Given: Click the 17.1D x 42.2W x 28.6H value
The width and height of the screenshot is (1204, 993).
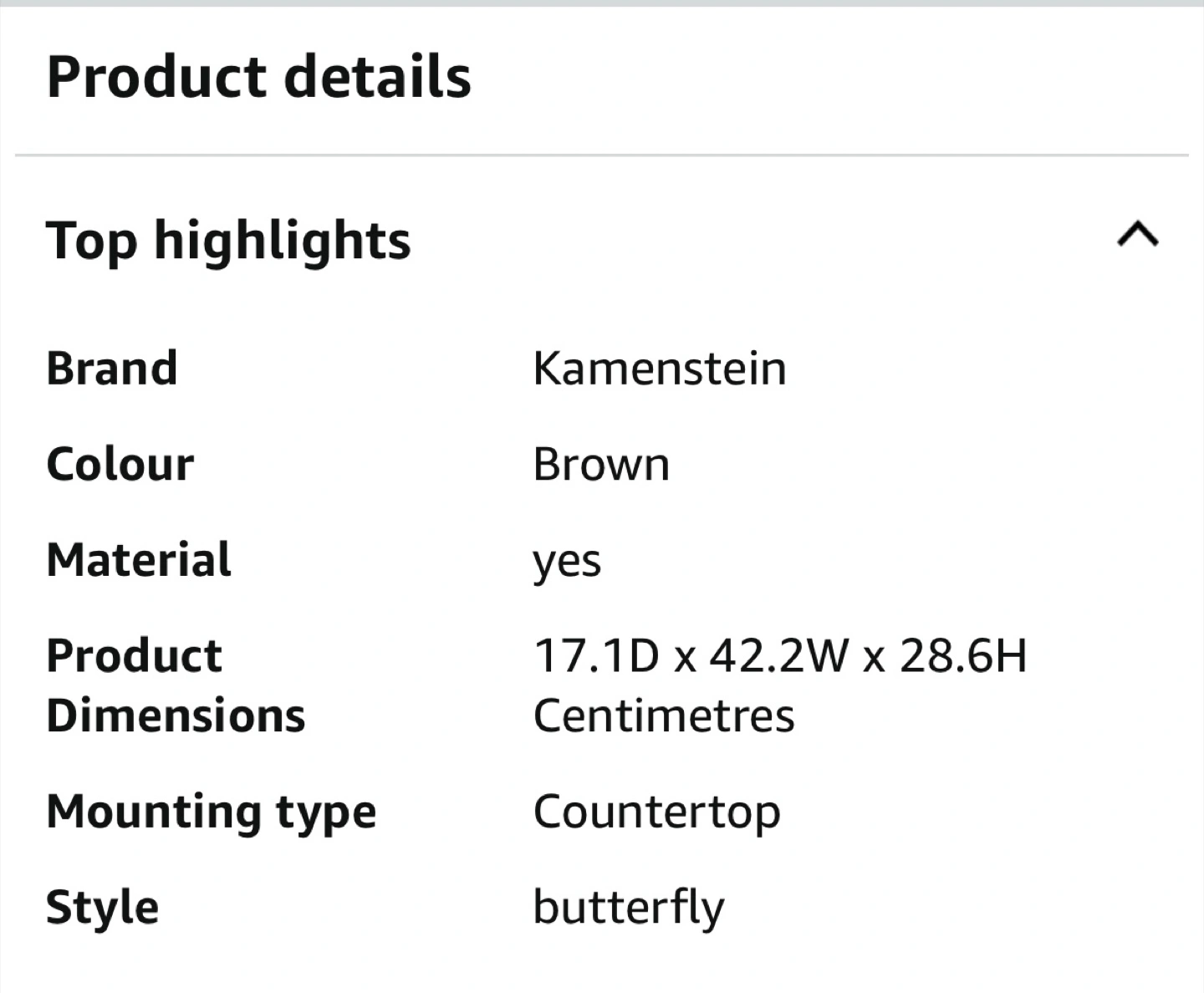Looking at the screenshot, I should point(780,655).
